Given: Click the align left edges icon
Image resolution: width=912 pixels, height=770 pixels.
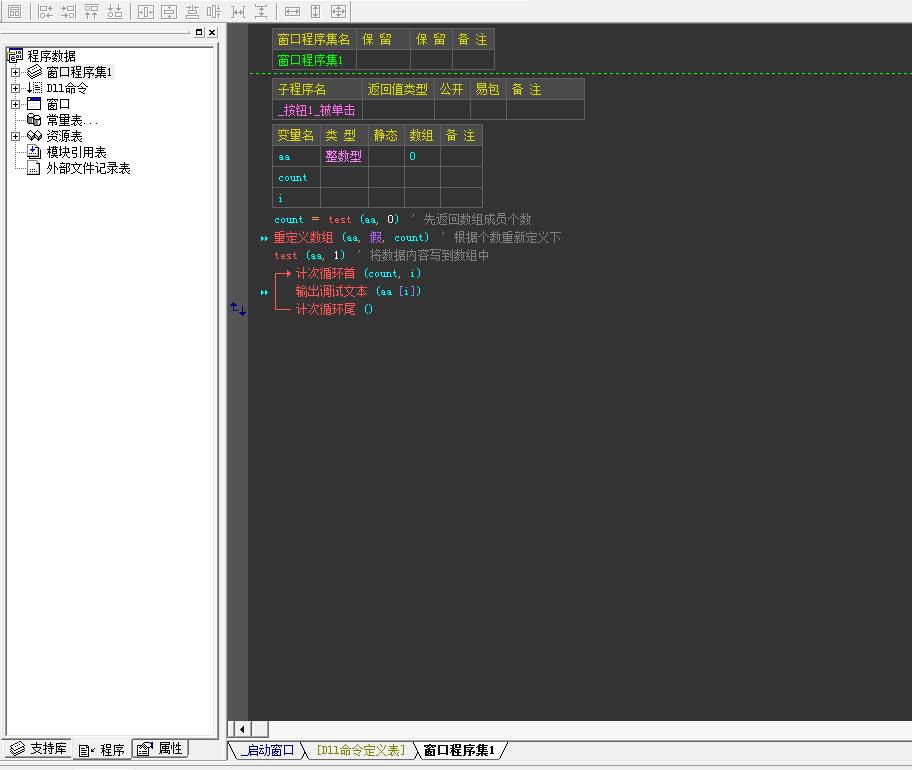Looking at the screenshot, I should (x=45, y=11).
